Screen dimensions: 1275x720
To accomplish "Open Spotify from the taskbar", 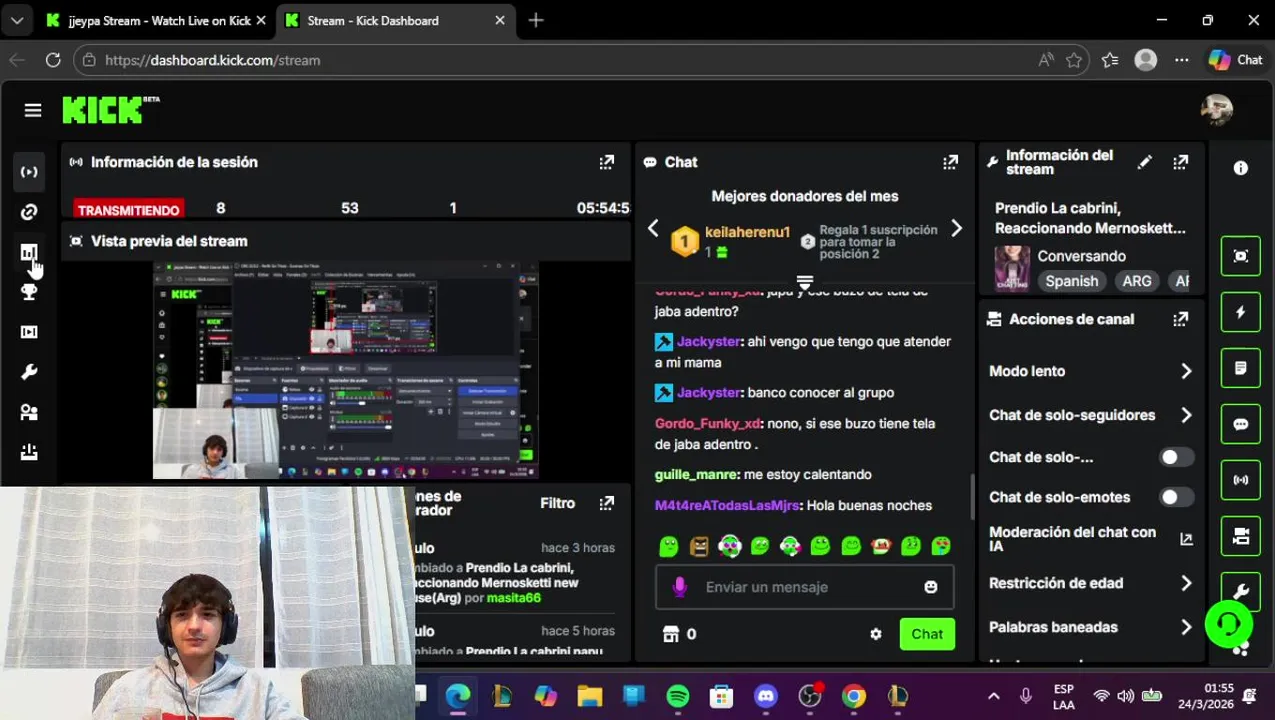I will 678,696.
